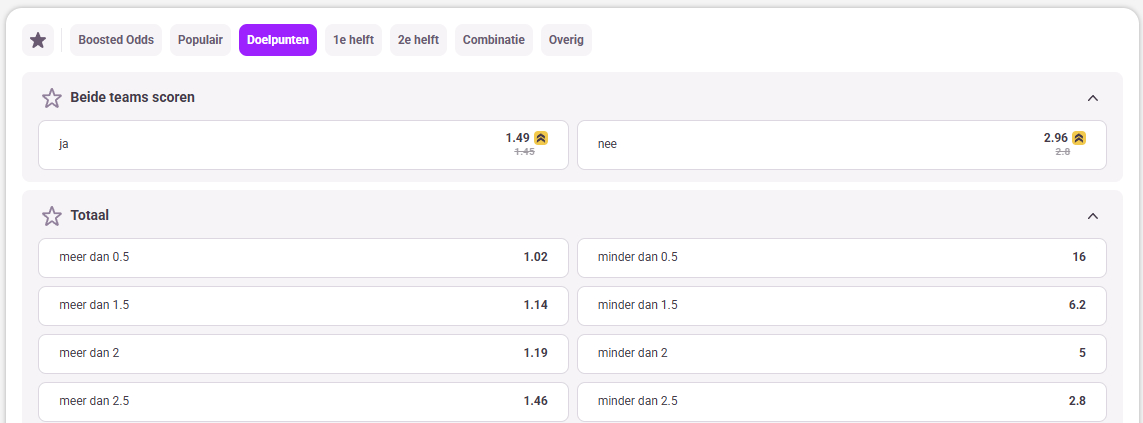Click boosted odds icon next to 1.49
Screen dimensions: 1143x423
coord(541,138)
